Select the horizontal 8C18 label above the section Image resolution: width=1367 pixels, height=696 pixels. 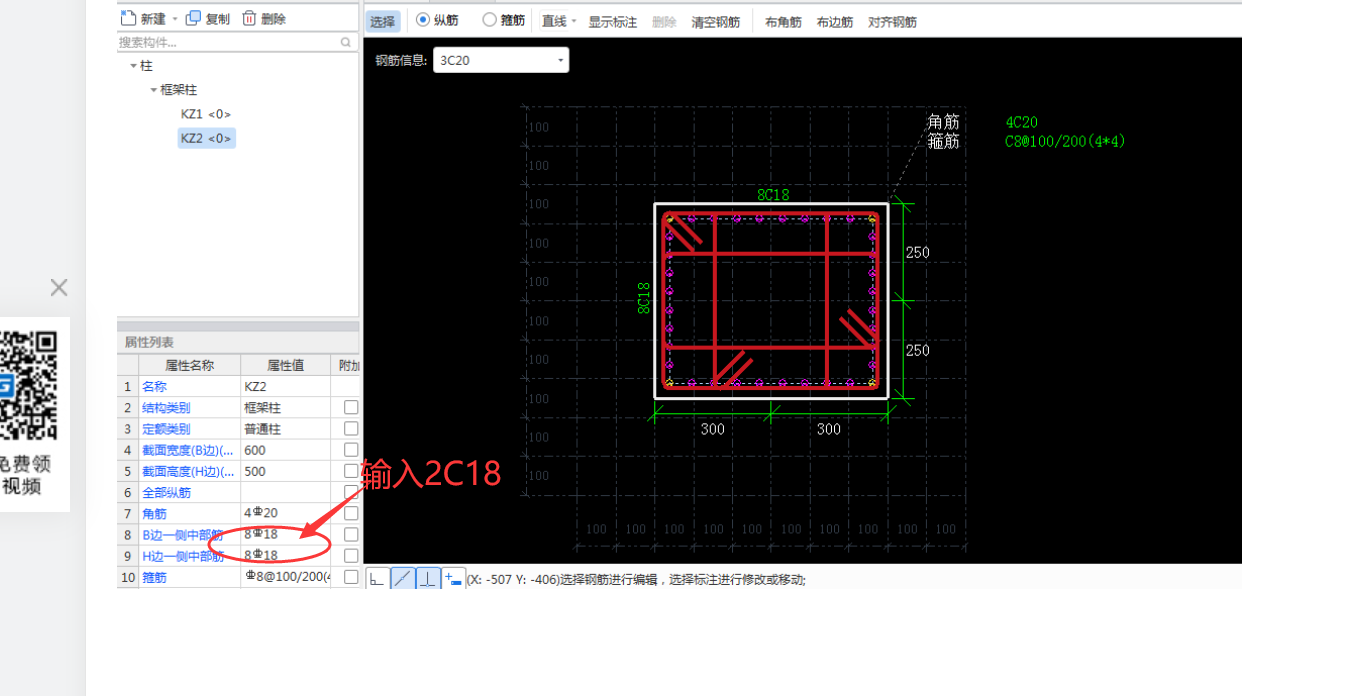click(x=773, y=195)
